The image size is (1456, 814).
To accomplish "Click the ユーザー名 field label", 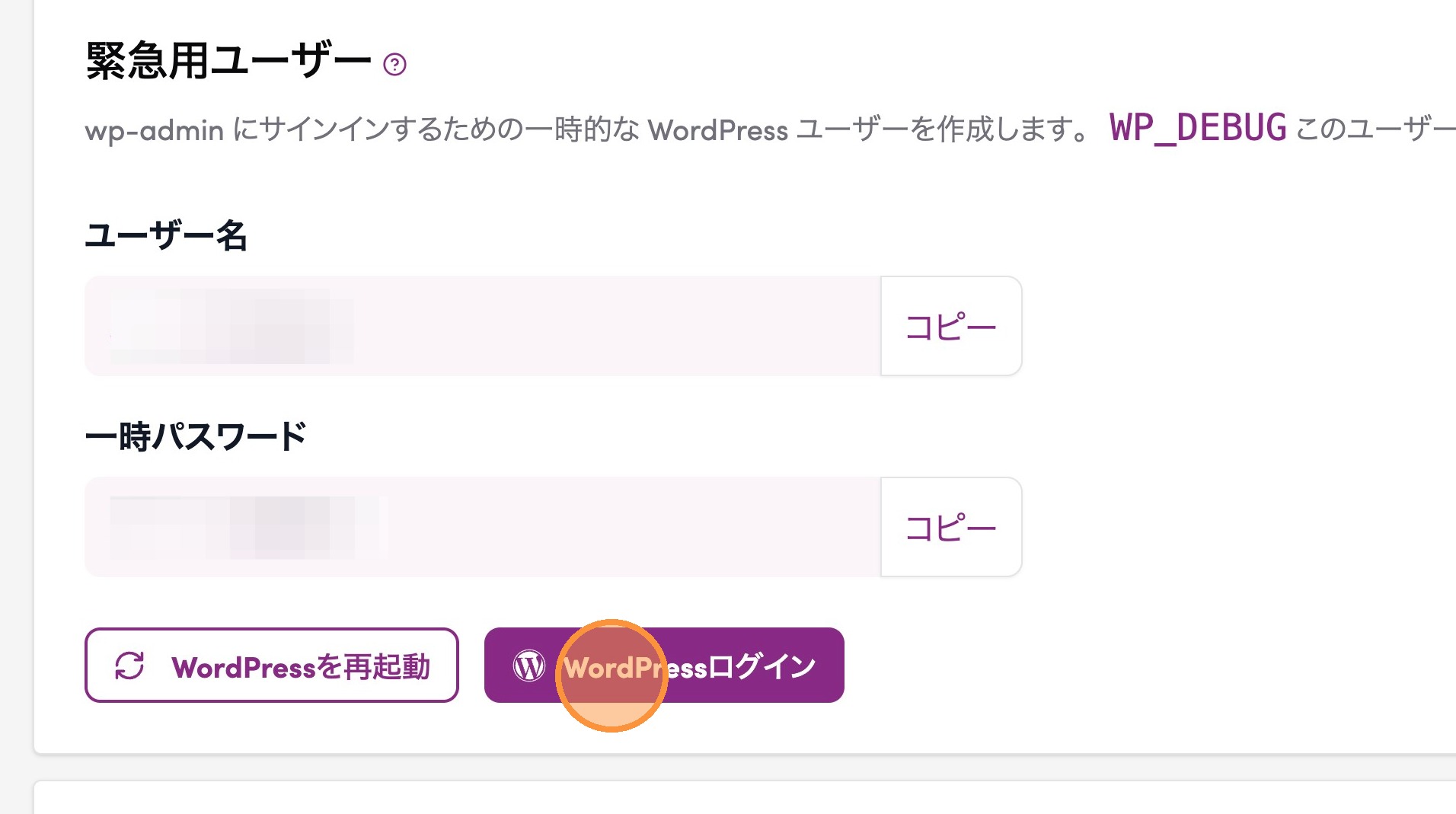I will click(x=166, y=235).
